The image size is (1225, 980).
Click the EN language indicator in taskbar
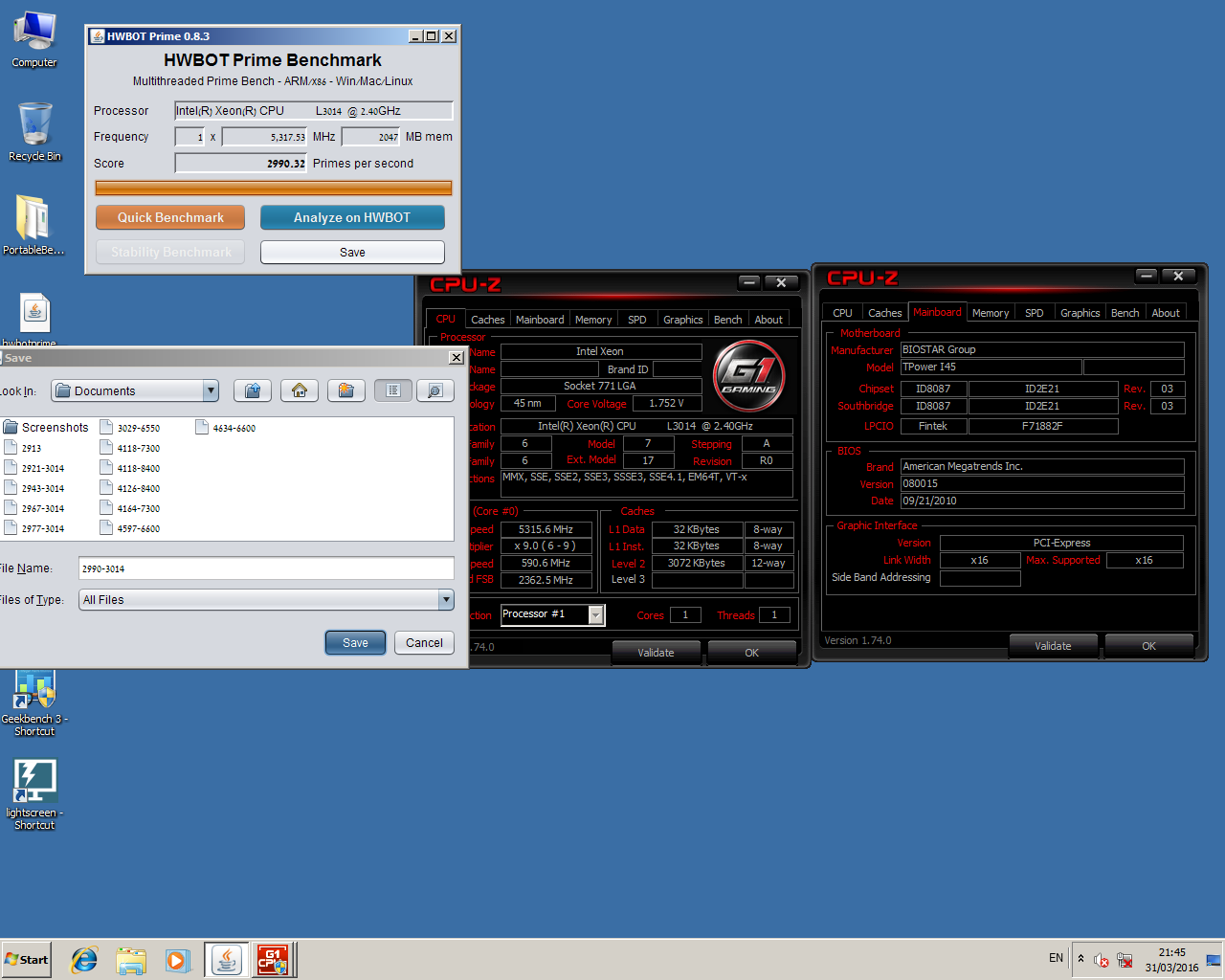pyautogui.click(x=1056, y=958)
